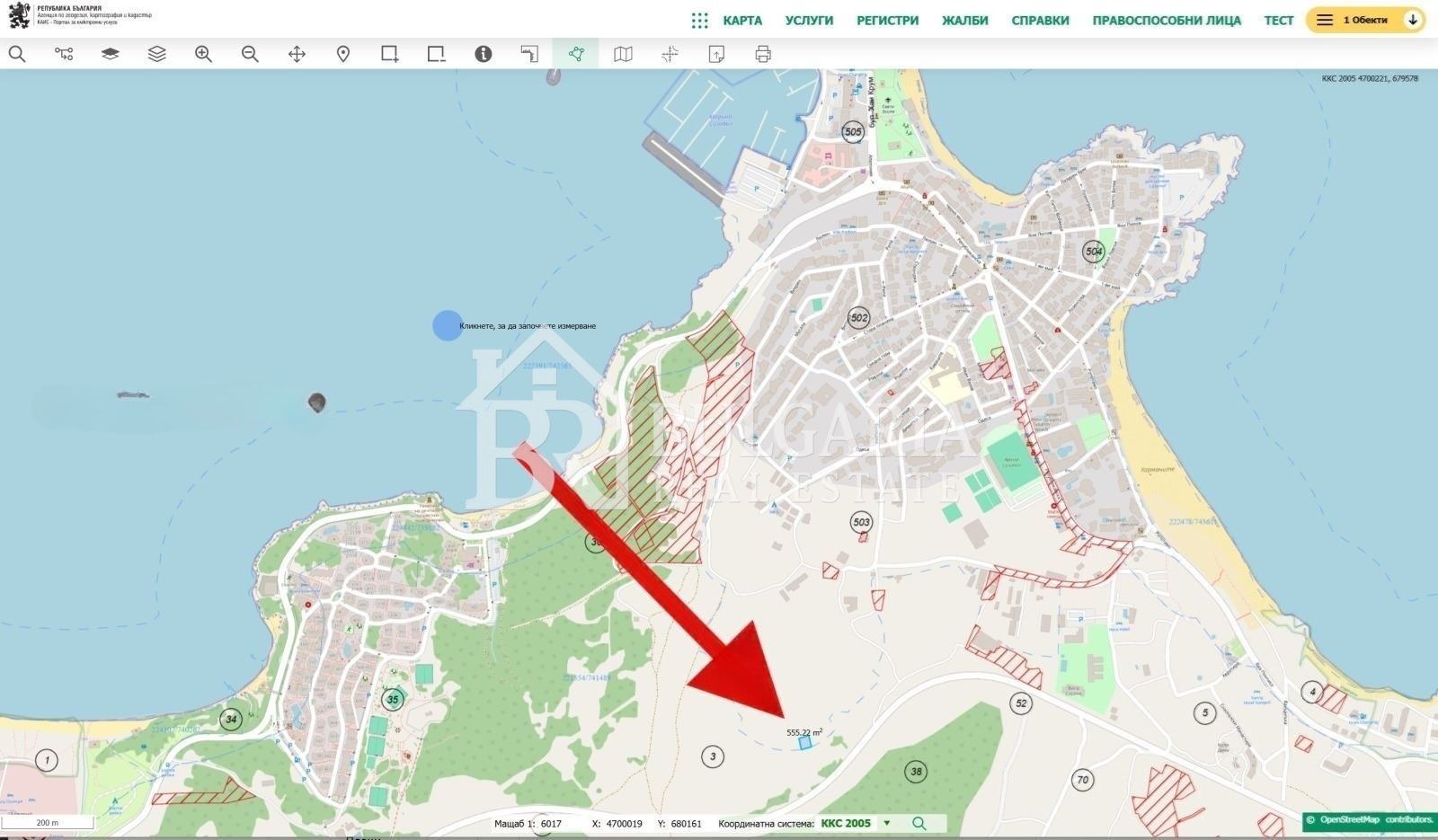The width and height of the screenshot is (1438, 840).
Task: Open the map overview icon
Action: tap(624, 54)
